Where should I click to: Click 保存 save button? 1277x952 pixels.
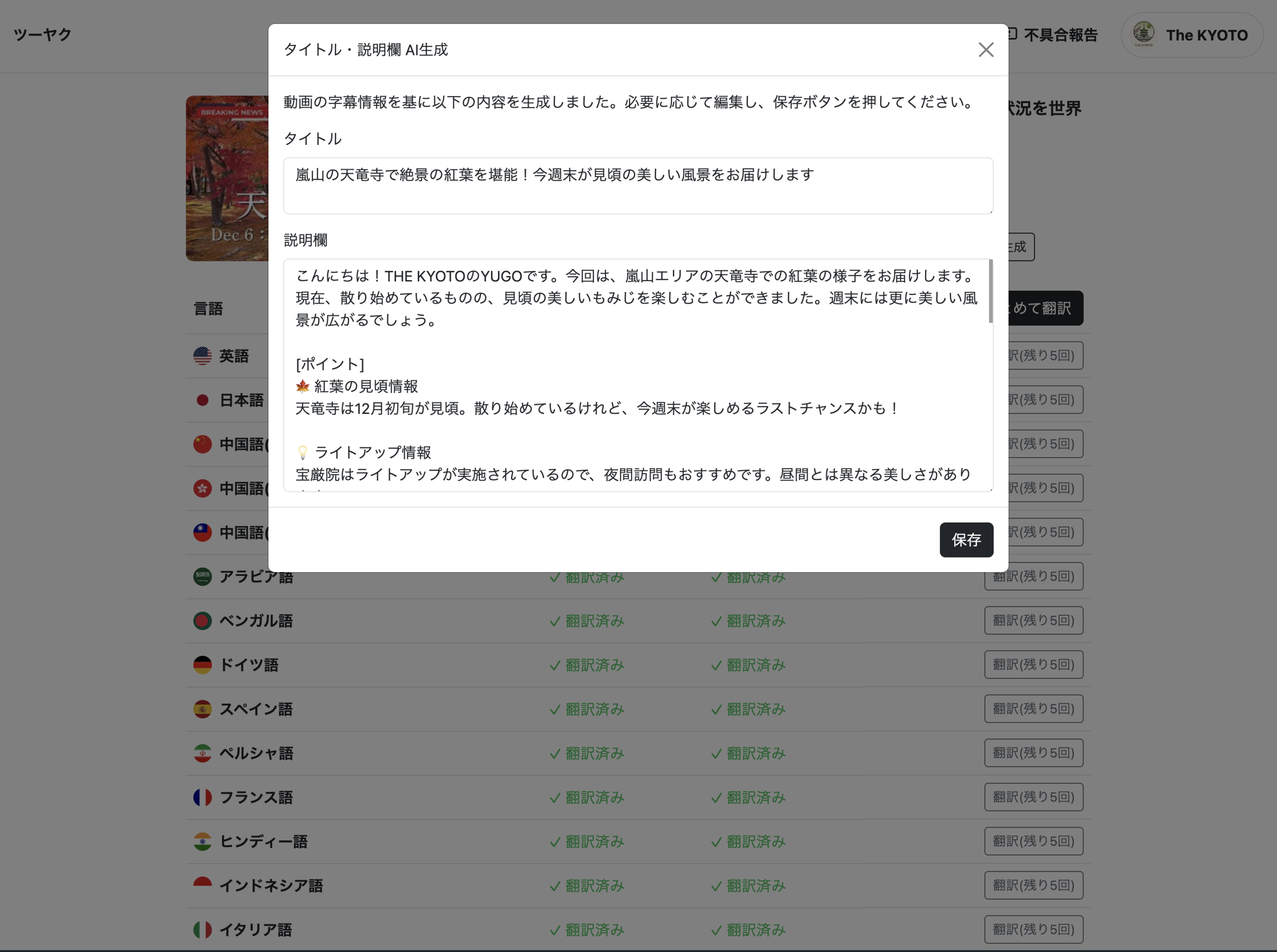point(966,539)
